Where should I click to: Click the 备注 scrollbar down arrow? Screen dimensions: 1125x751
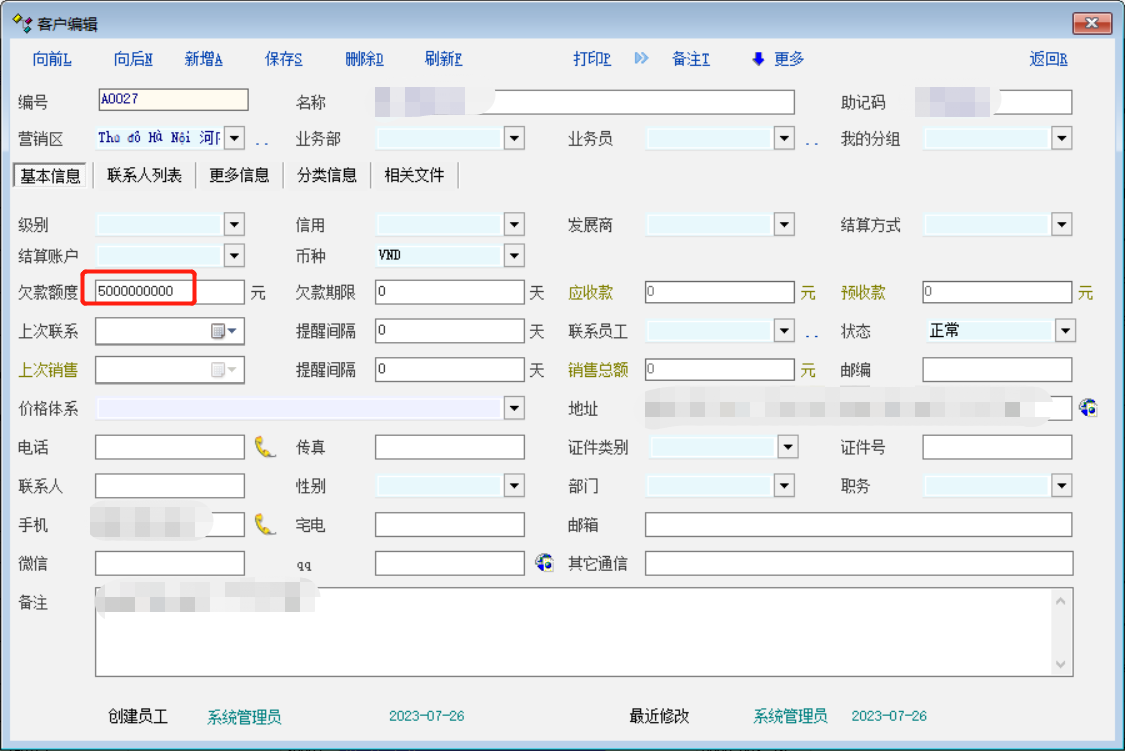[x=1061, y=665]
